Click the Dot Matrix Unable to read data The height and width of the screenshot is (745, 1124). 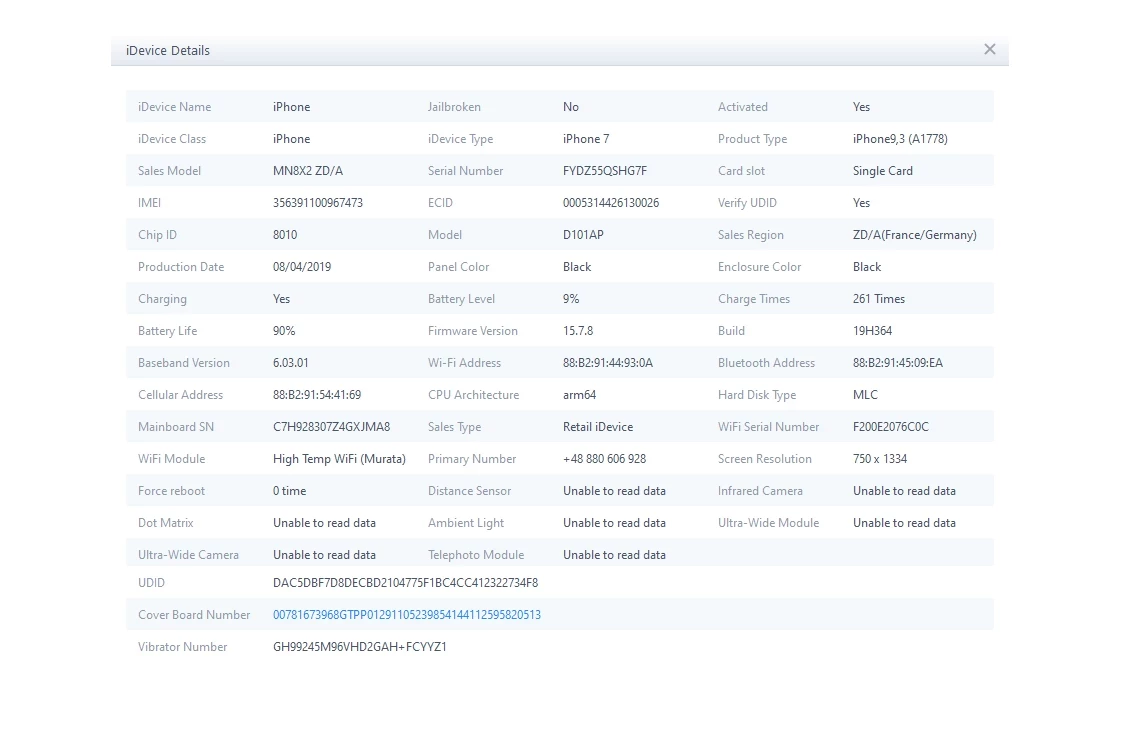pyautogui.click(x=324, y=523)
